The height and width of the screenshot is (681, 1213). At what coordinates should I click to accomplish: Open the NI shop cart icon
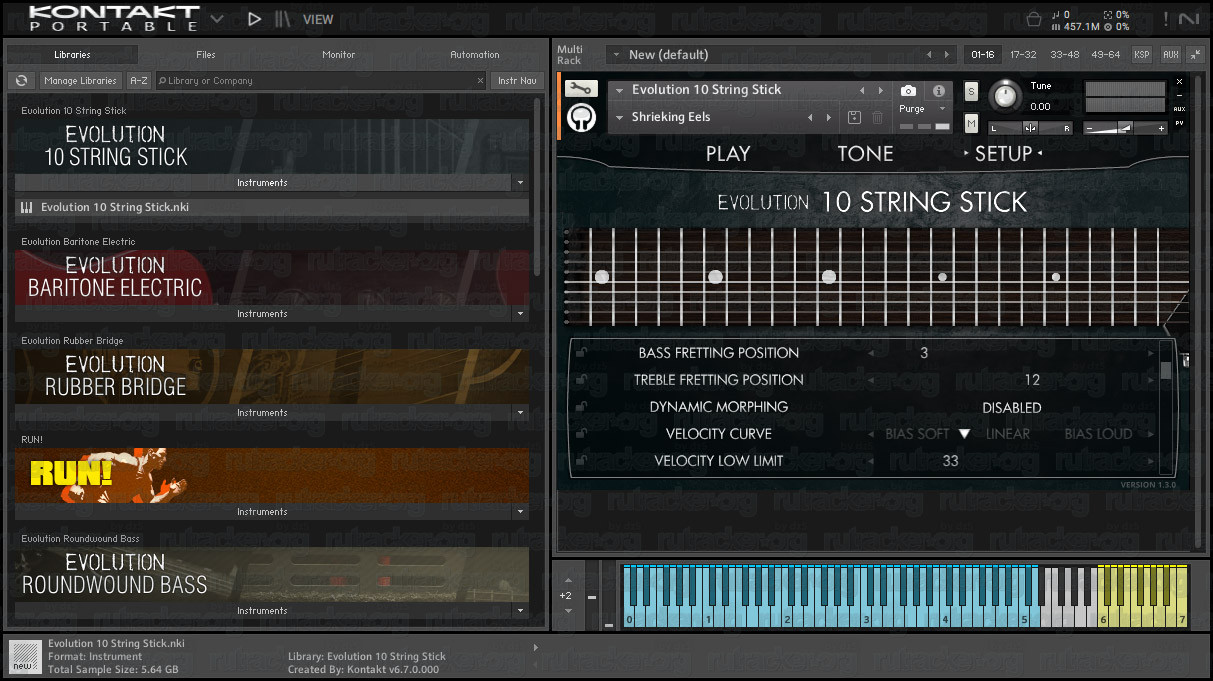(1034, 18)
